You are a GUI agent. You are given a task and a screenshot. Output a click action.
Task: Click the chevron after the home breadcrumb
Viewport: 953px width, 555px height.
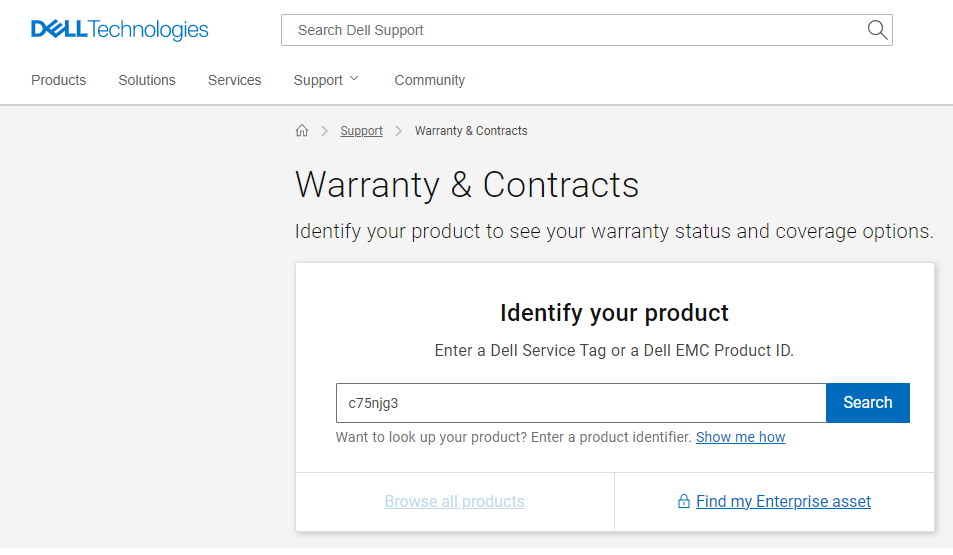point(325,131)
